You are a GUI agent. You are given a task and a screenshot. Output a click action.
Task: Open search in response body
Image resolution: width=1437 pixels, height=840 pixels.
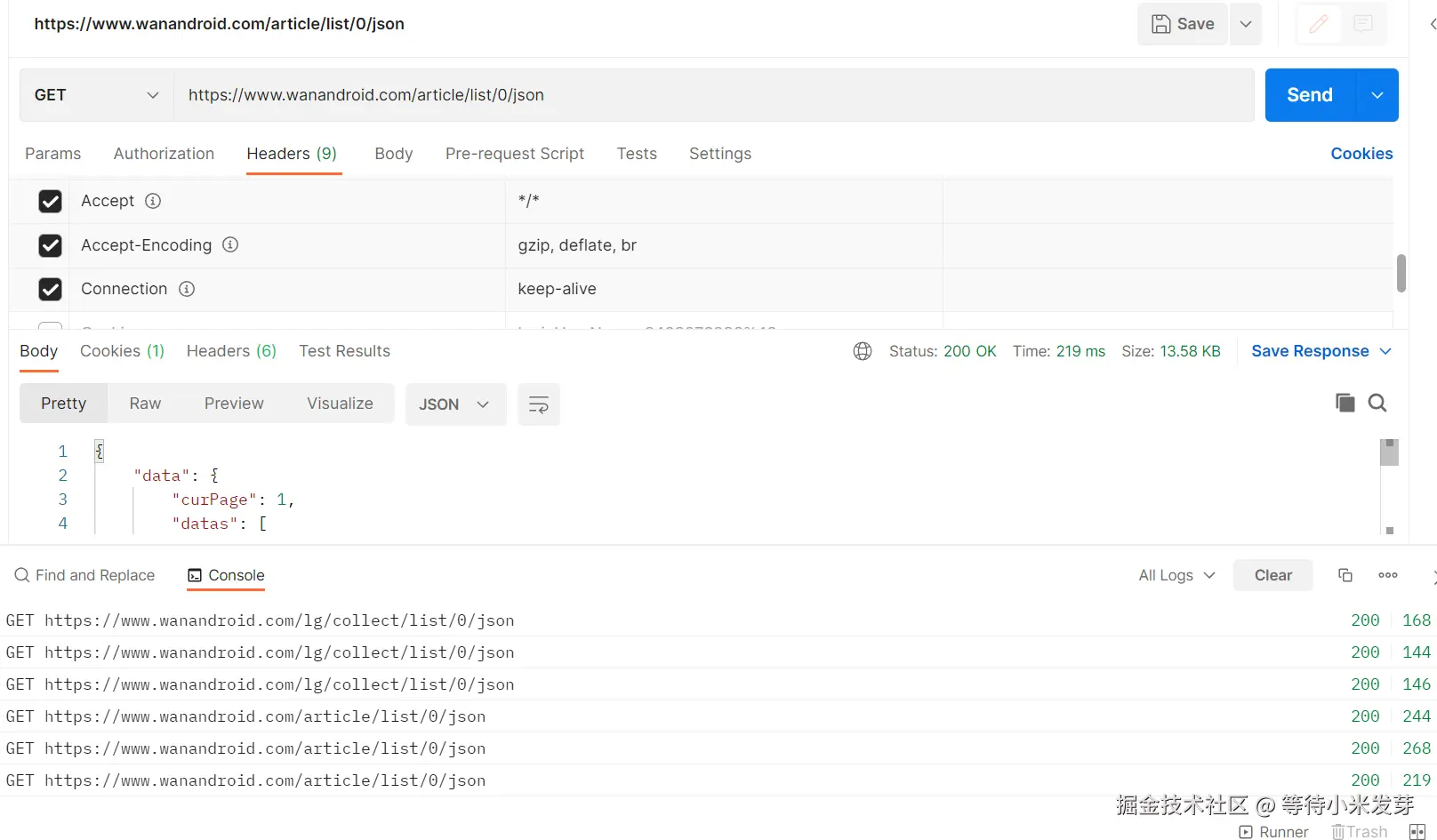(x=1377, y=403)
